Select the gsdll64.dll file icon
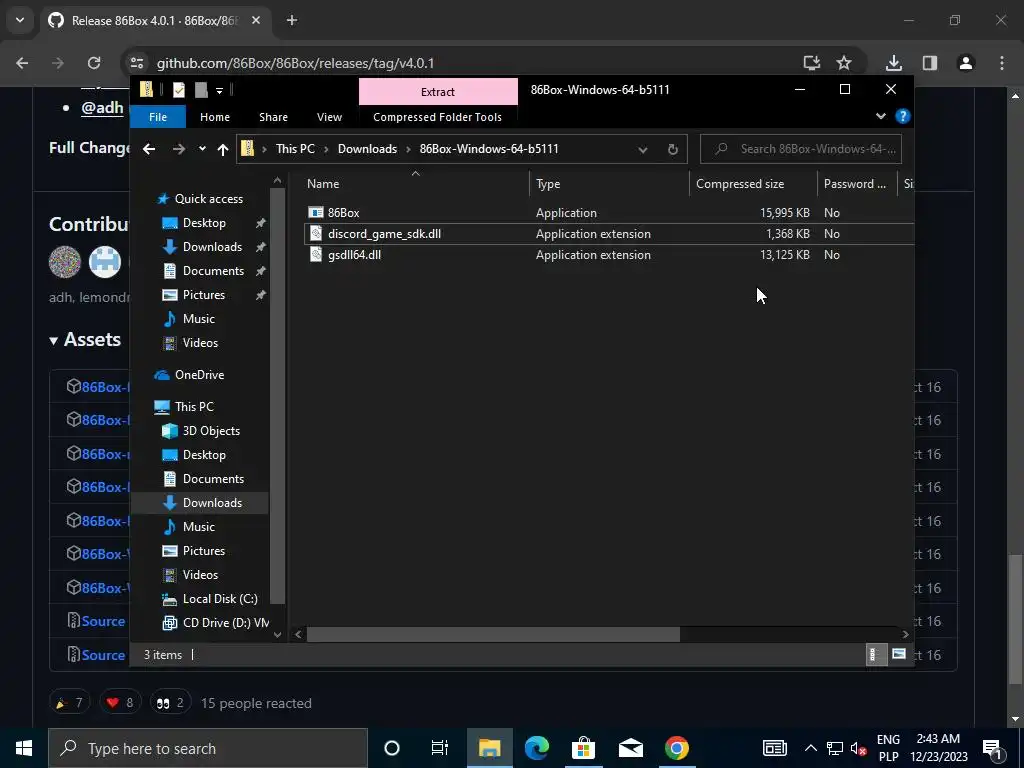Viewport: 1024px width, 768px height. coord(315,255)
